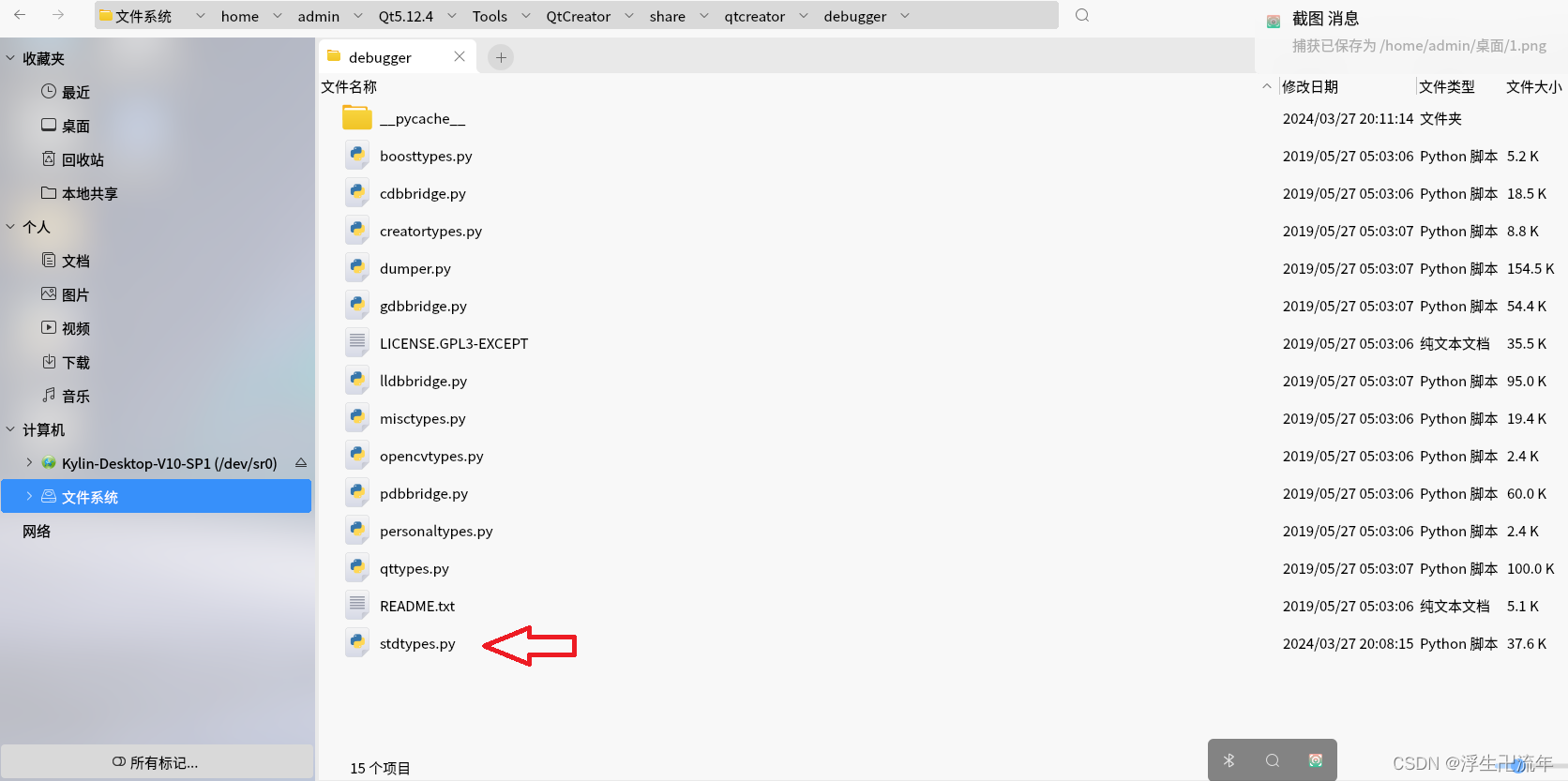The width and height of the screenshot is (1568, 781).
Task: Select the LICENSE.GPL3-EXCEPT text file icon
Action: point(357,343)
